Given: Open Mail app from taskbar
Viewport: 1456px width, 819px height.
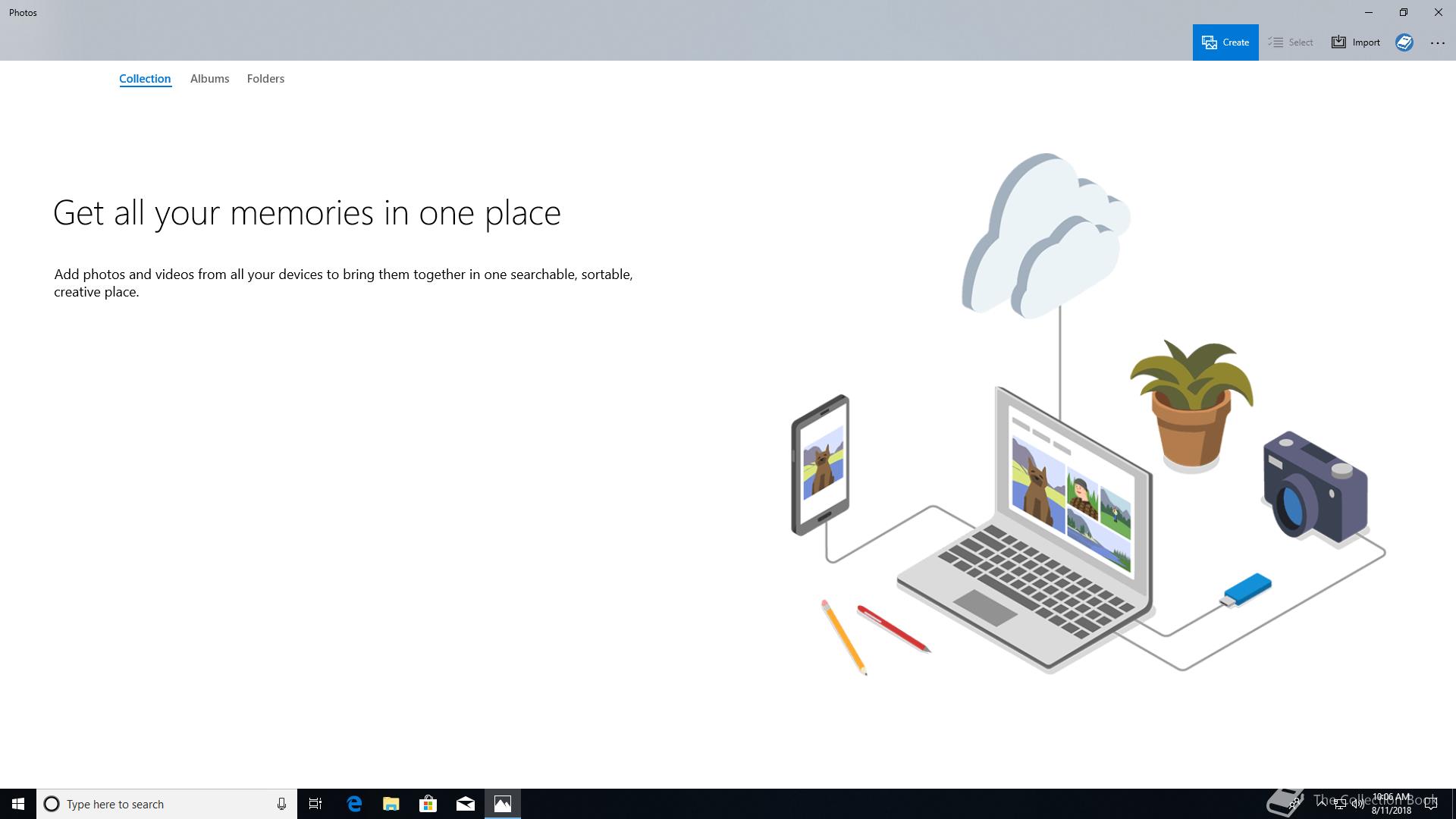Looking at the screenshot, I should tap(466, 804).
